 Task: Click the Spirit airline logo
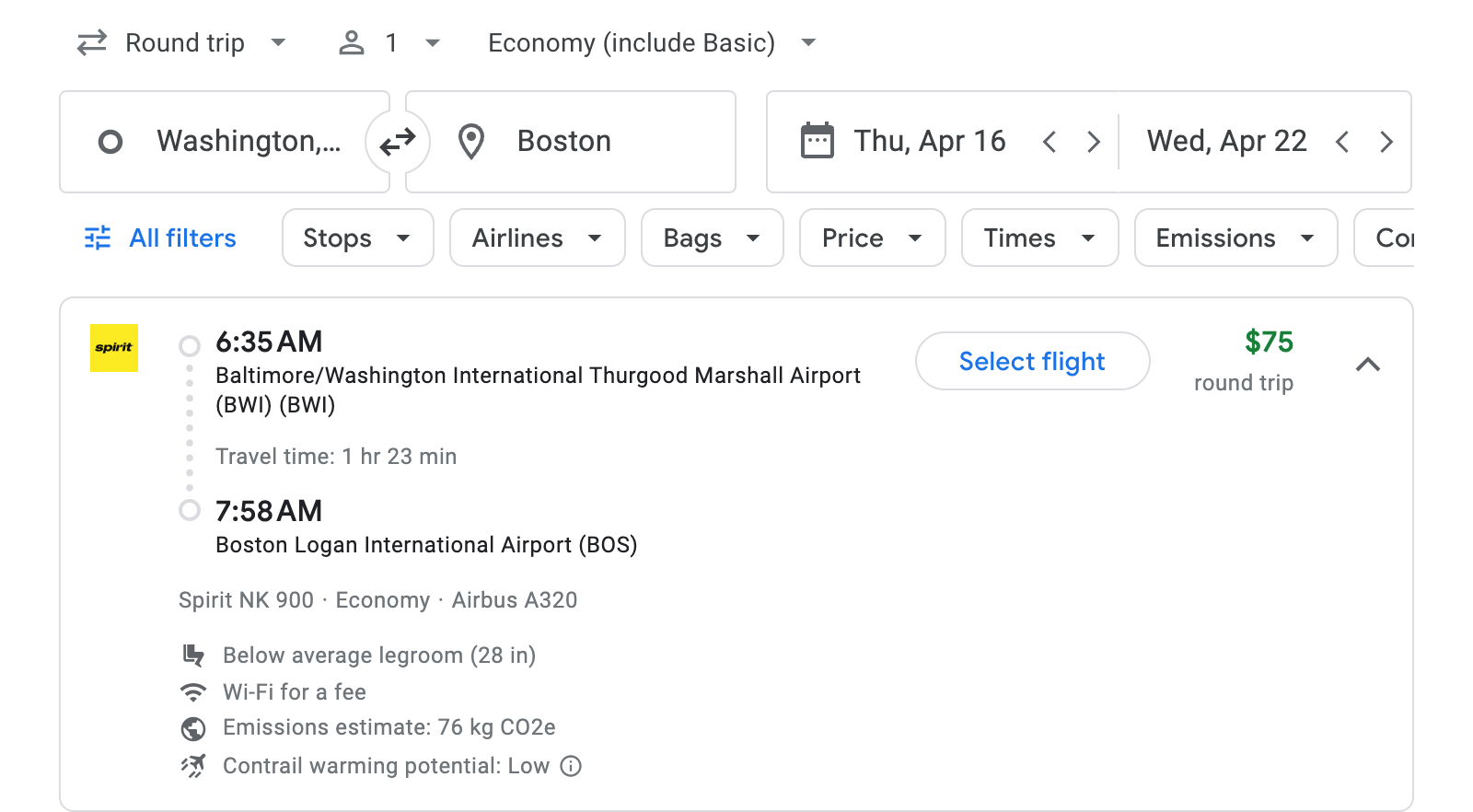click(x=114, y=348)
